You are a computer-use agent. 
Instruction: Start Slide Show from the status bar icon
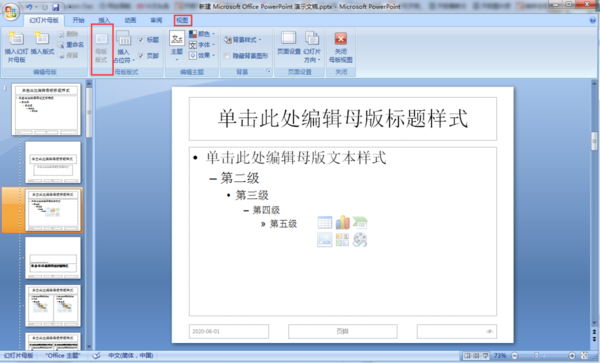(x=485, y=356)
